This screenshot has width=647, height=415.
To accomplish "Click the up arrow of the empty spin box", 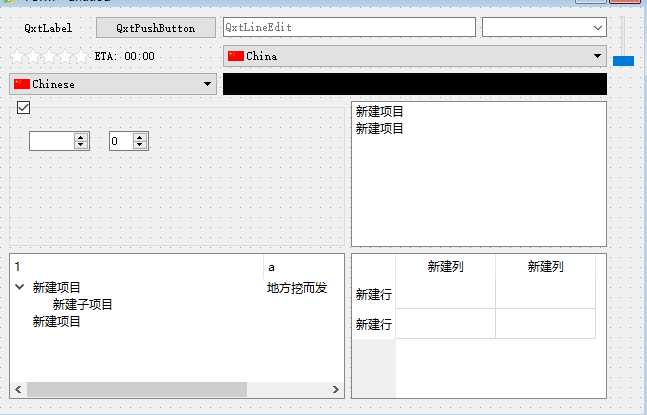I will (81, 137).
